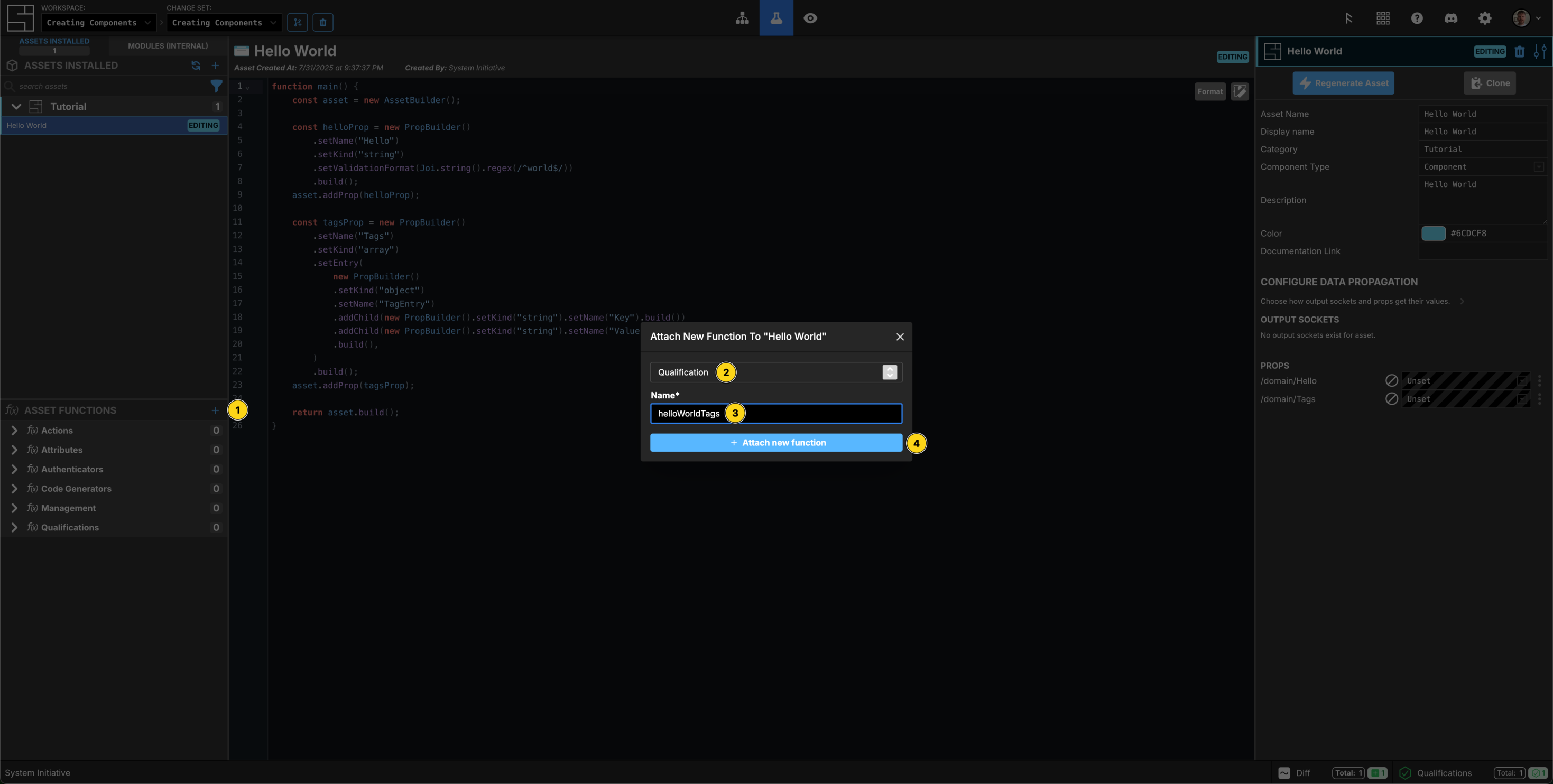
Task: Expand the Code Generators functions group
Action: pyautogui.click(x=14, y=489)
